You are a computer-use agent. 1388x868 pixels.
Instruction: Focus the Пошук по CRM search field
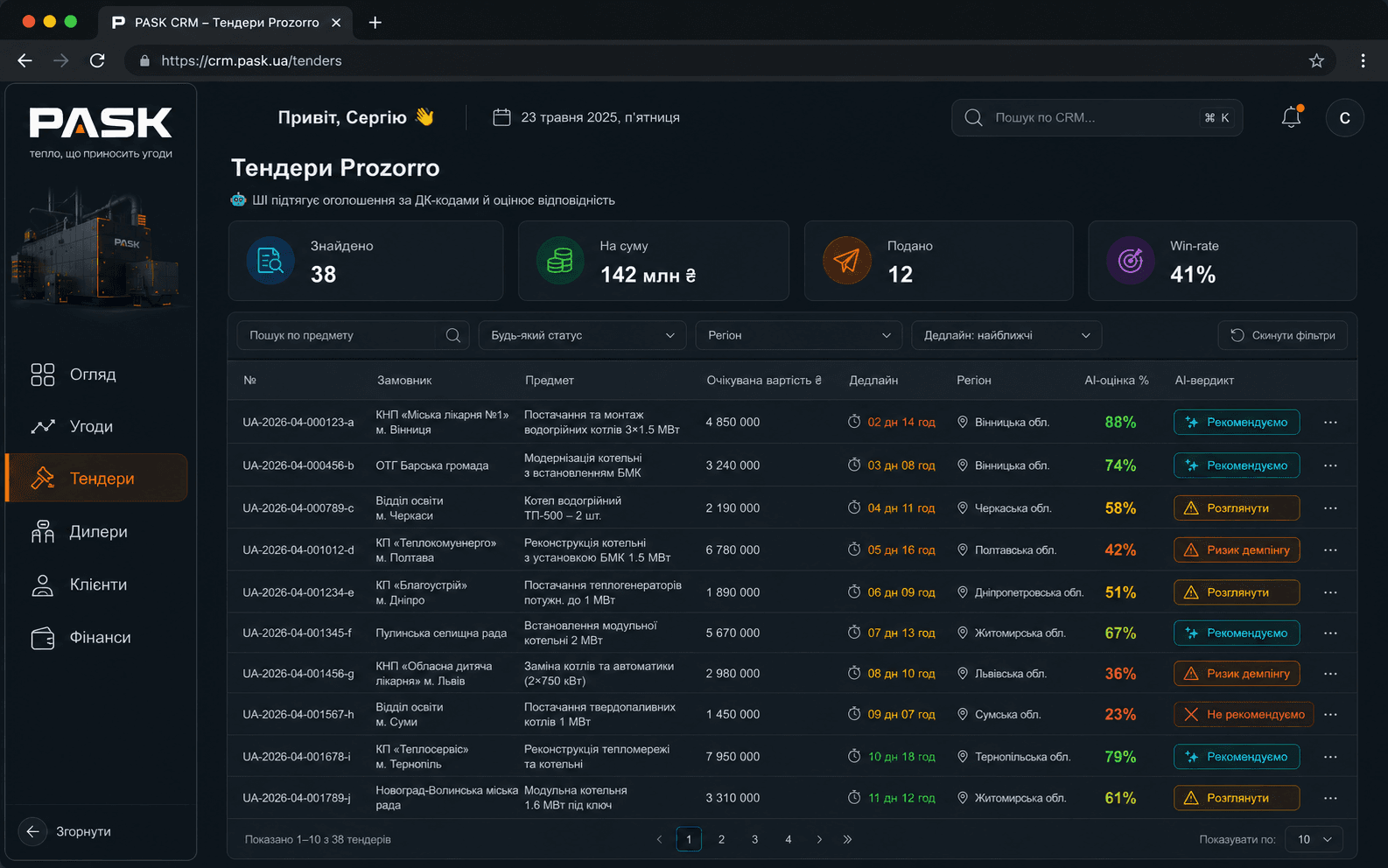[1097, 117]
